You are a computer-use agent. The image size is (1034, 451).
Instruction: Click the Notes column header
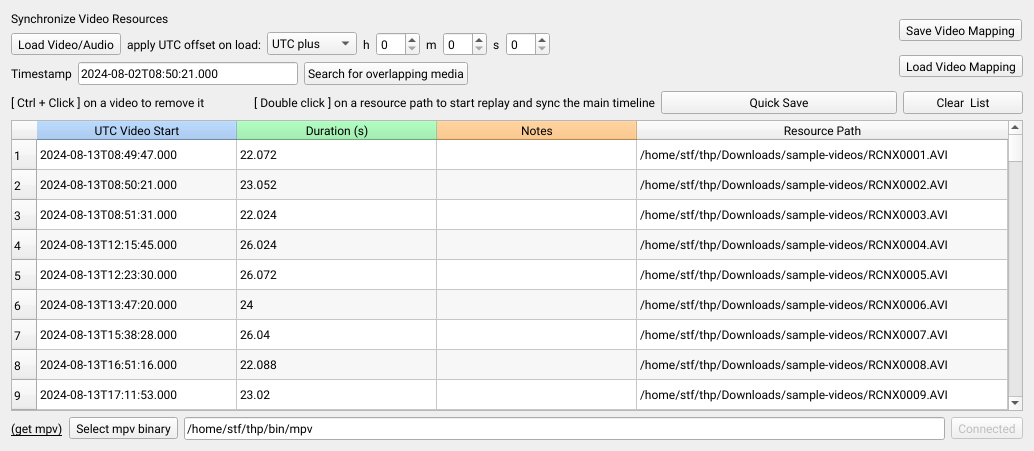536,131
